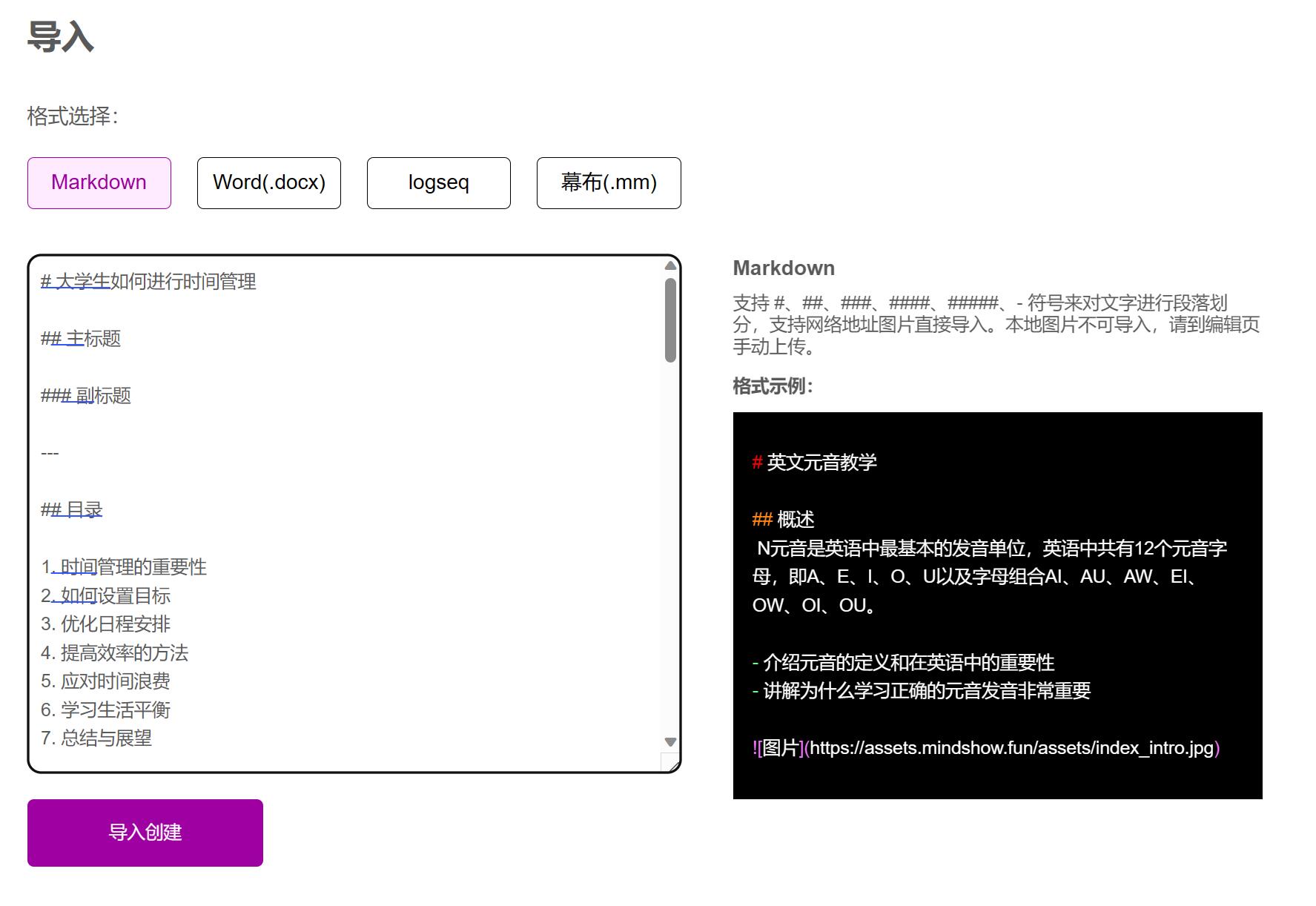Select 幕布(.mm) as the import format
The image size is (1316, 906).
coord(608,182)
